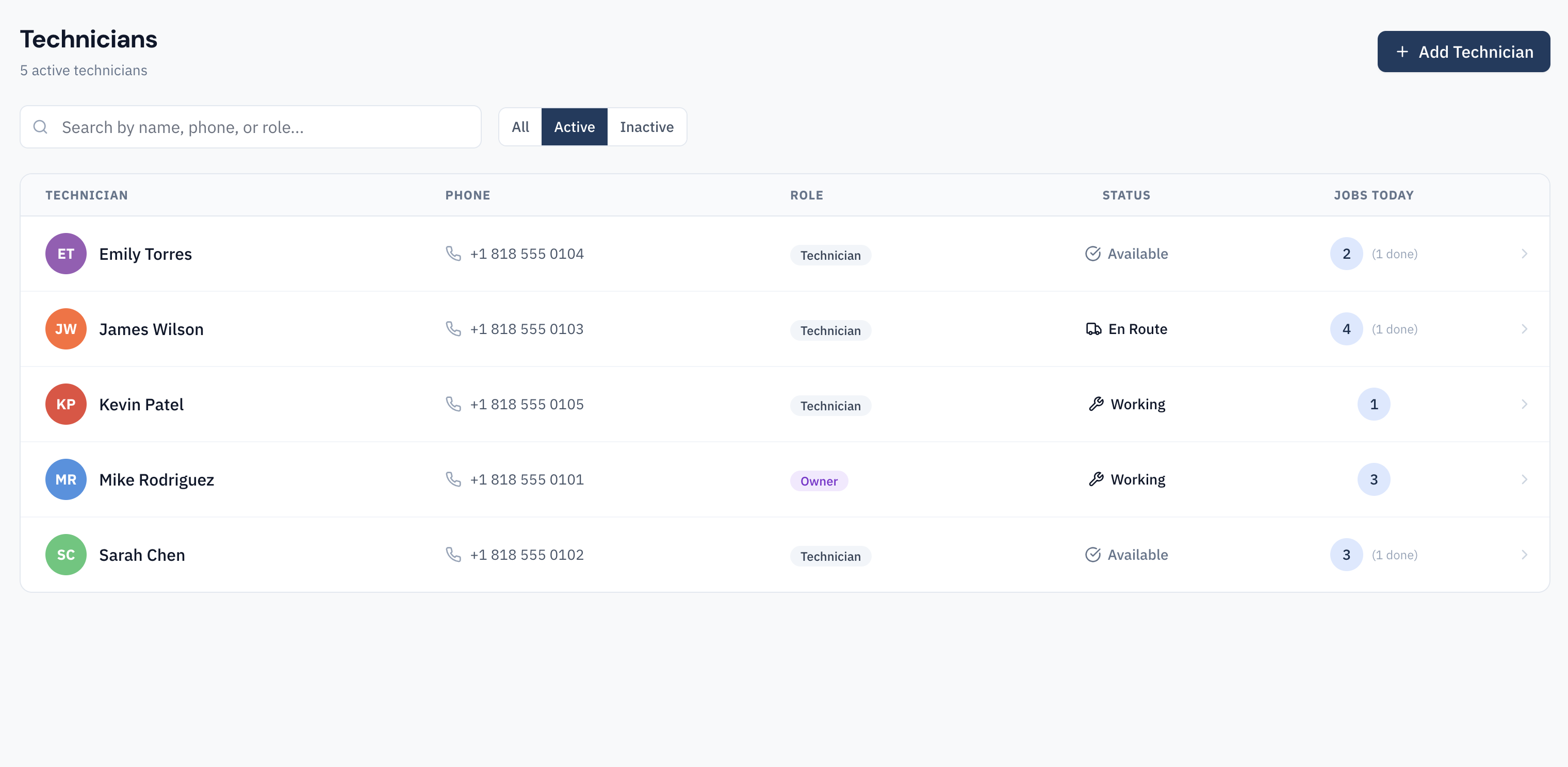
Task: Click the plus icon in Add Technician
Action: [1402, 52]
